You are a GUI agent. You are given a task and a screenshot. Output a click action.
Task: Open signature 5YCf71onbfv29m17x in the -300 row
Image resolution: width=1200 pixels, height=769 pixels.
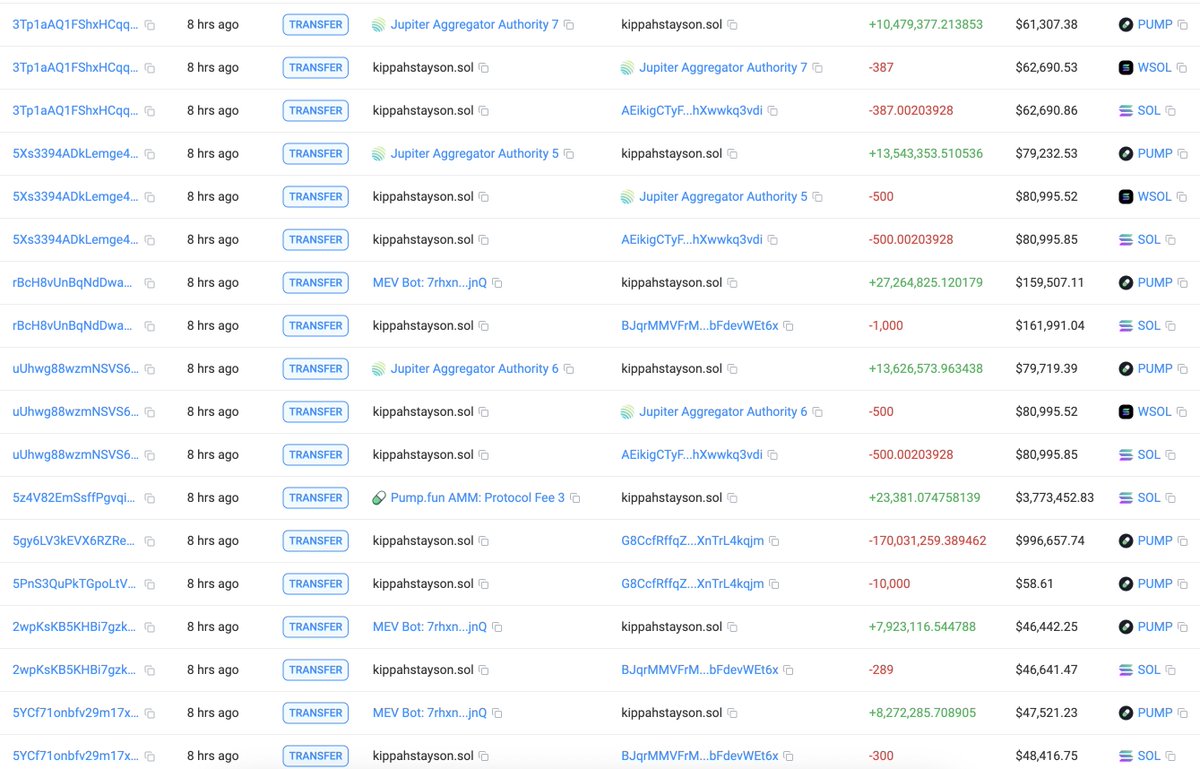pos(76,756)
